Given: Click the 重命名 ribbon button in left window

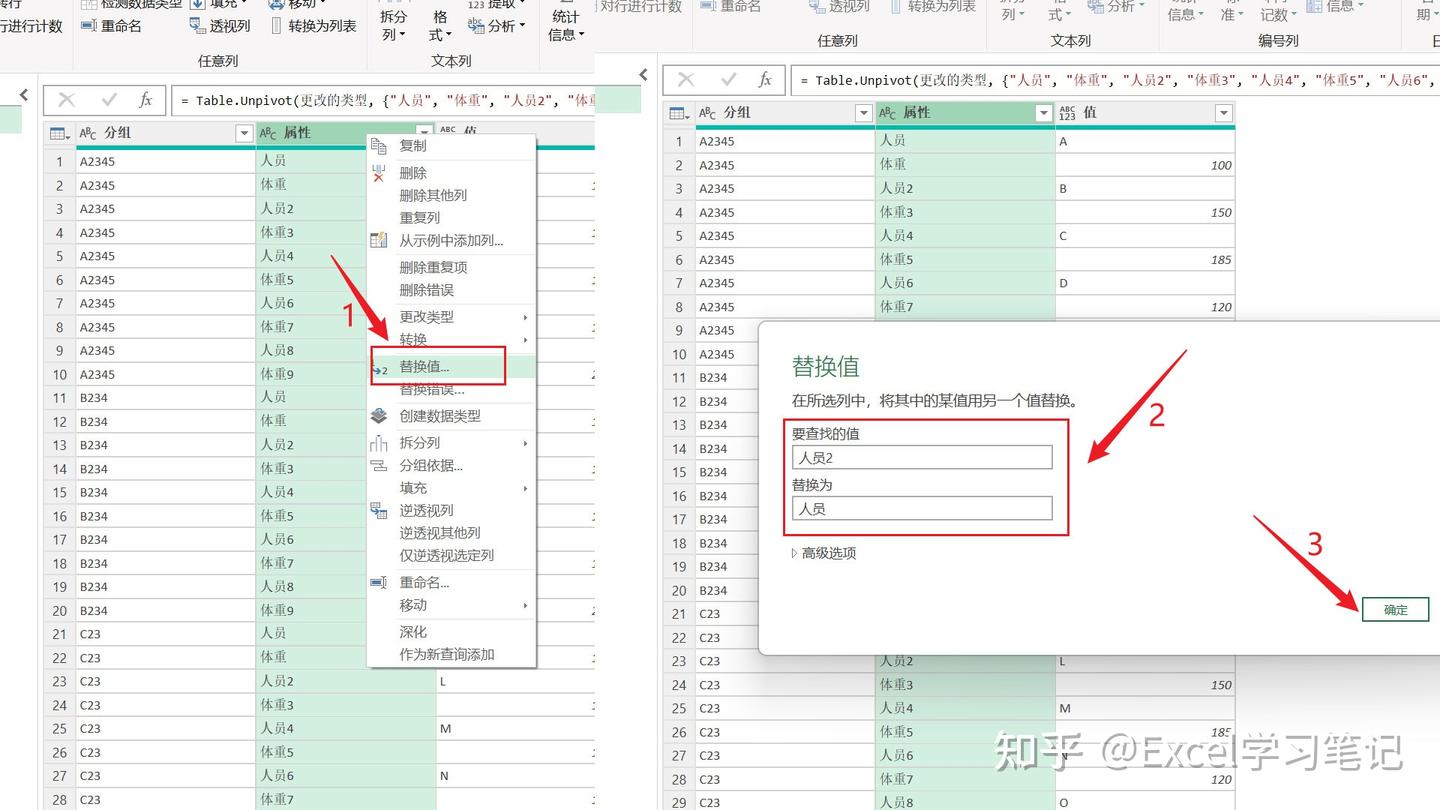Looking at the screenshot, I should click(x=111, y=26).
